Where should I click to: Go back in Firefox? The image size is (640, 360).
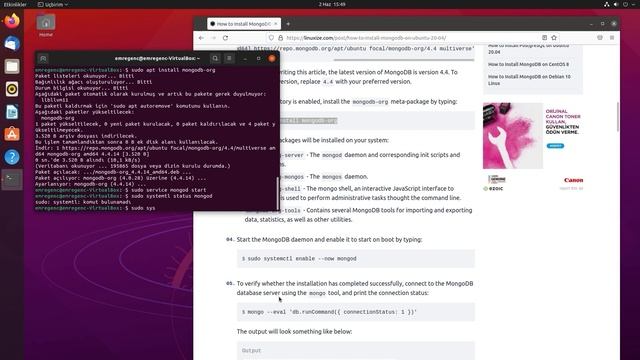[201, 38]
